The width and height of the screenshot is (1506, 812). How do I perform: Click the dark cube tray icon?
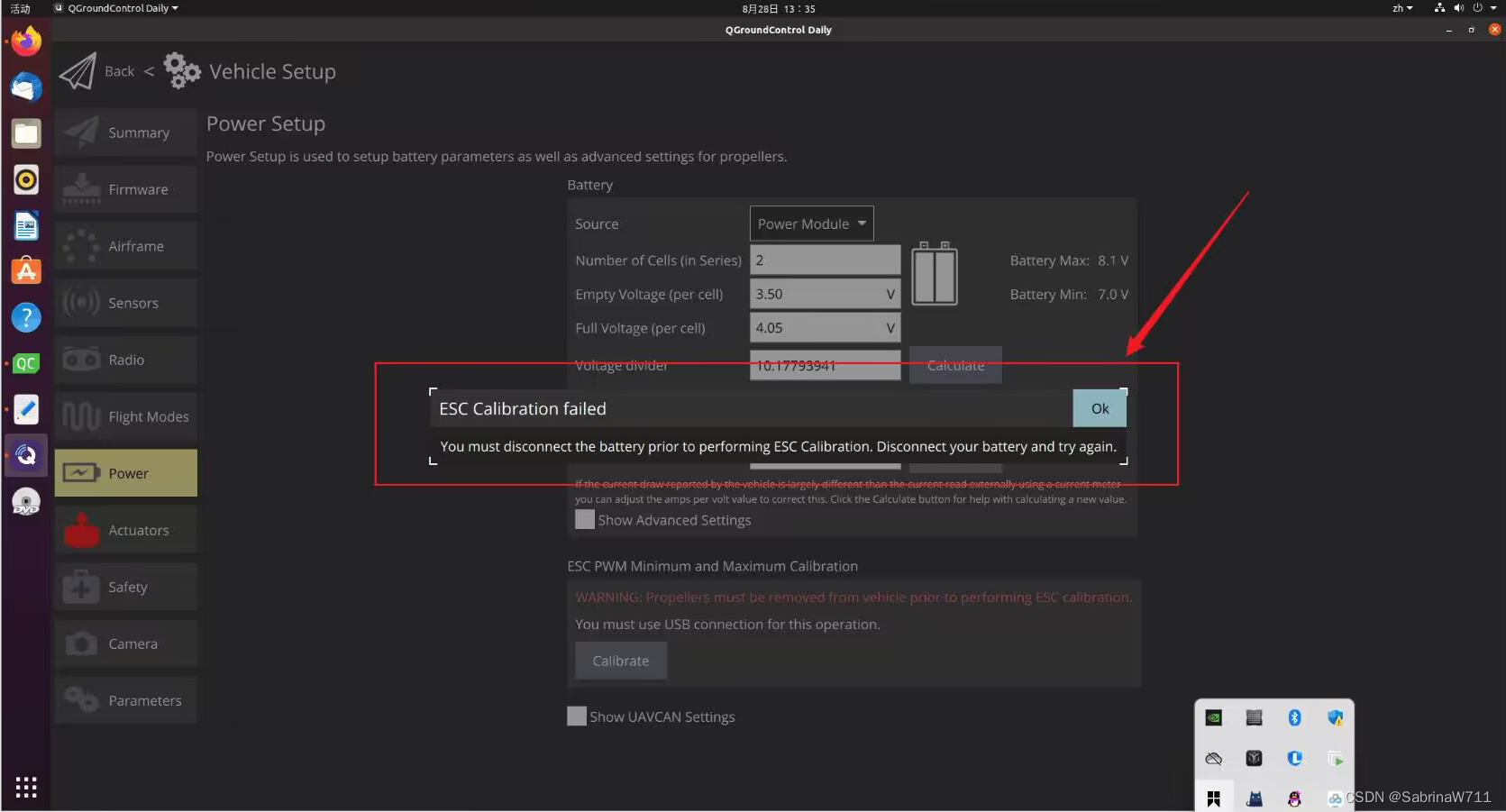1255,758
